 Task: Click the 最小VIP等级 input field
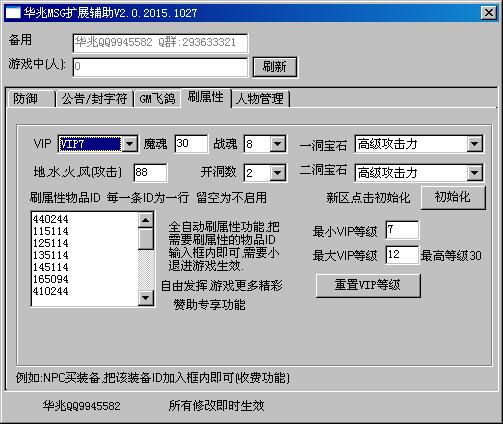[402, 230]
